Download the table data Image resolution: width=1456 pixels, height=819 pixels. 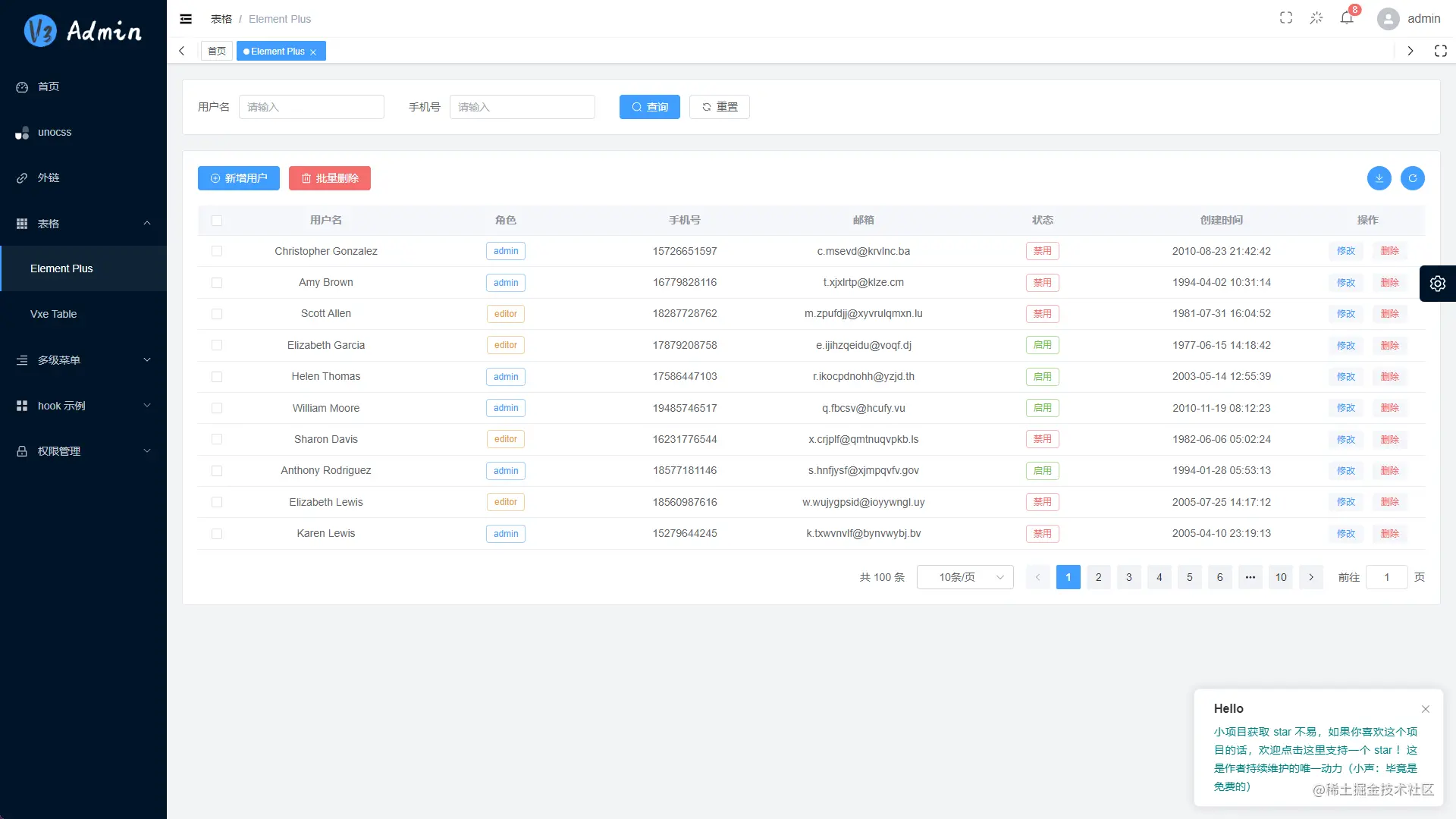[x=1379, y=178]
